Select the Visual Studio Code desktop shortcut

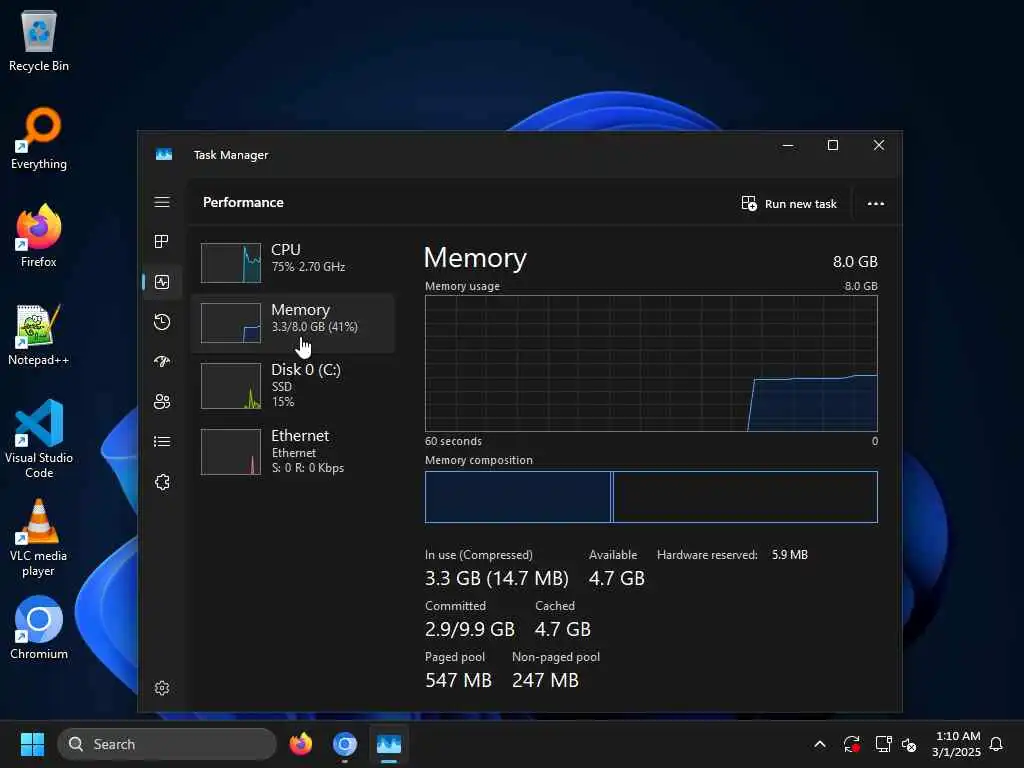(x=39, y=439)
